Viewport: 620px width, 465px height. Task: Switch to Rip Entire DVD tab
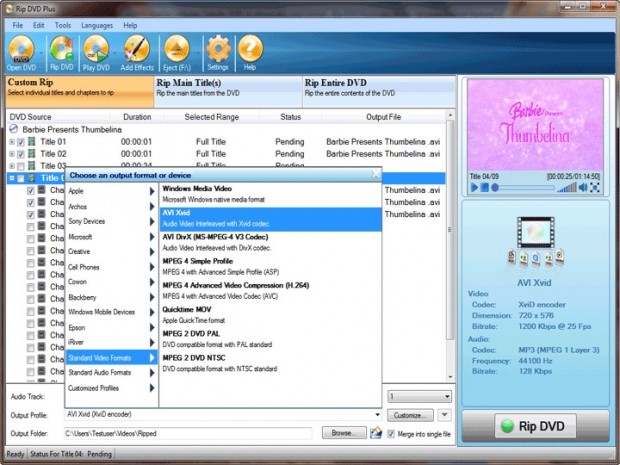(x=379, y=91)
